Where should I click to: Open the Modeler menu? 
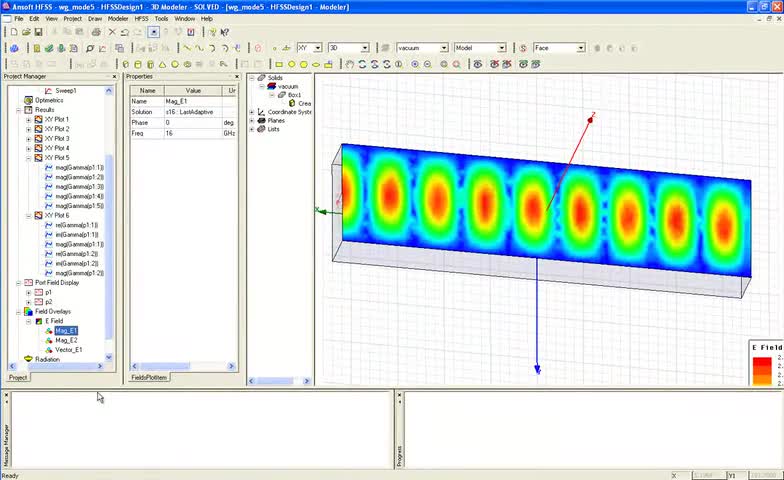(118, 18)
